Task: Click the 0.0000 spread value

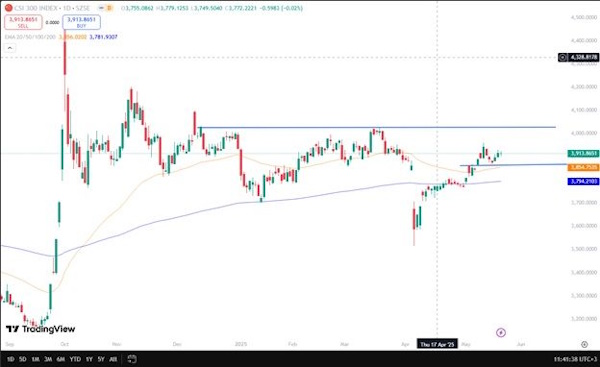Action: coord(52,23)
